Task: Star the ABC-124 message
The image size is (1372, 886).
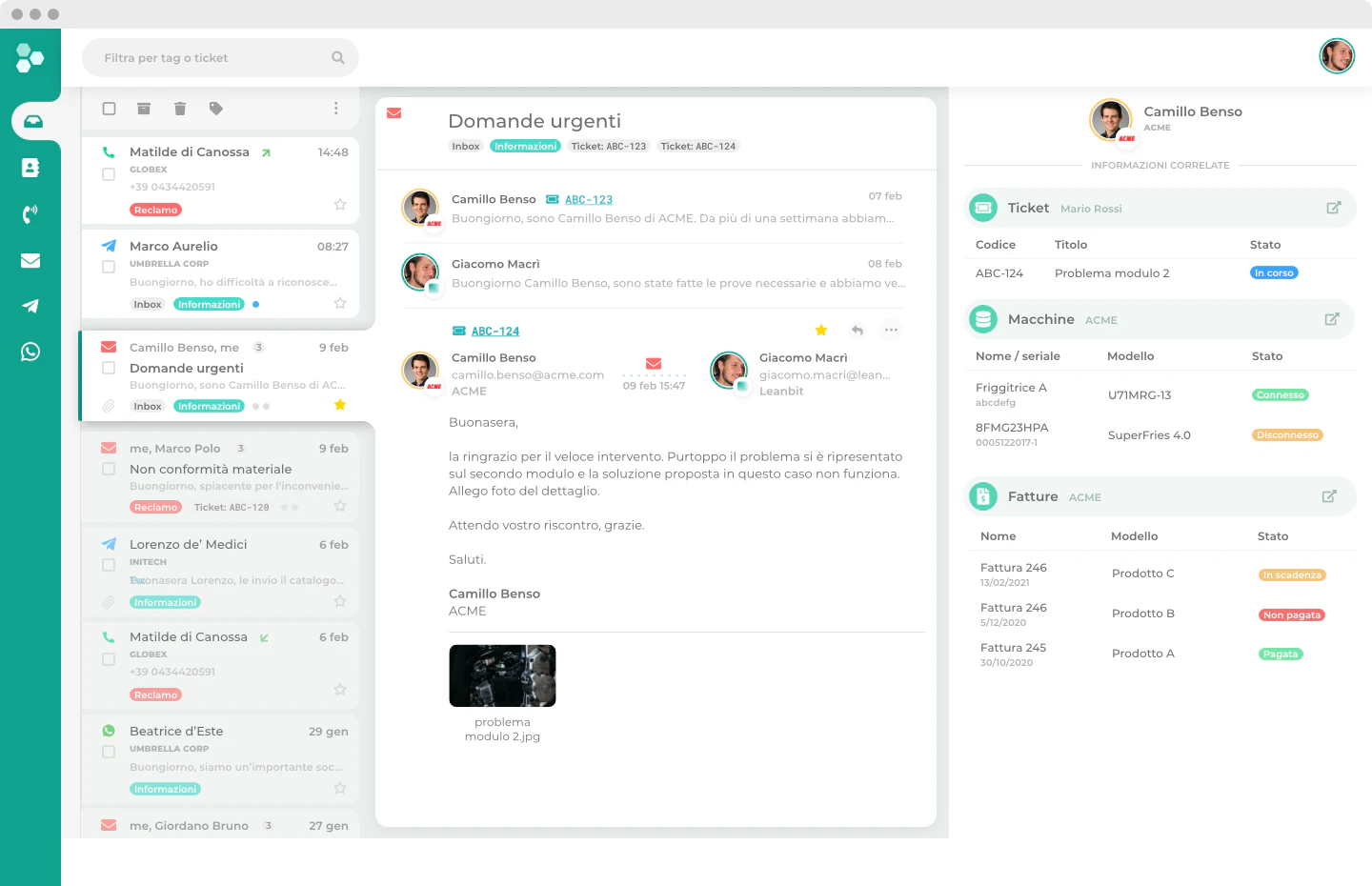Action: (821, 330)
